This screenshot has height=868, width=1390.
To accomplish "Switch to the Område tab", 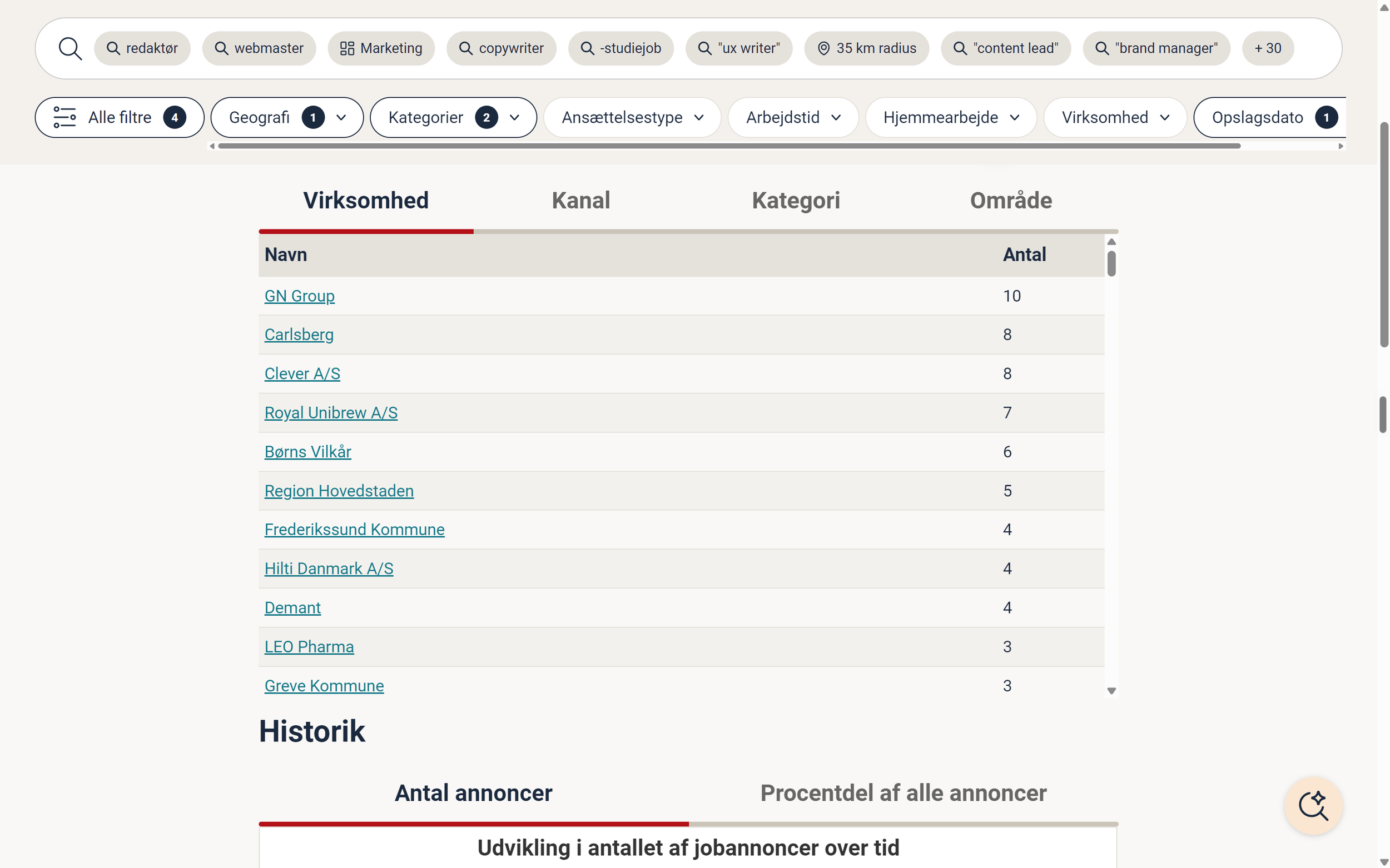I will (x=1011, y=201).
